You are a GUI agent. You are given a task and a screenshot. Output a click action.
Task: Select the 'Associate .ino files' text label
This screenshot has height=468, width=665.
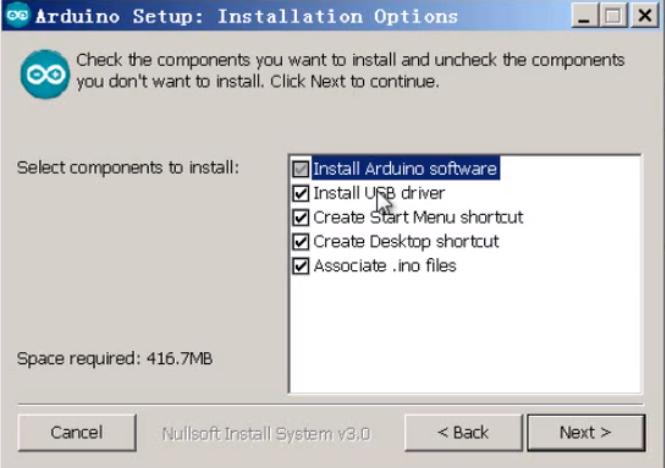click(x=385, y=266)
